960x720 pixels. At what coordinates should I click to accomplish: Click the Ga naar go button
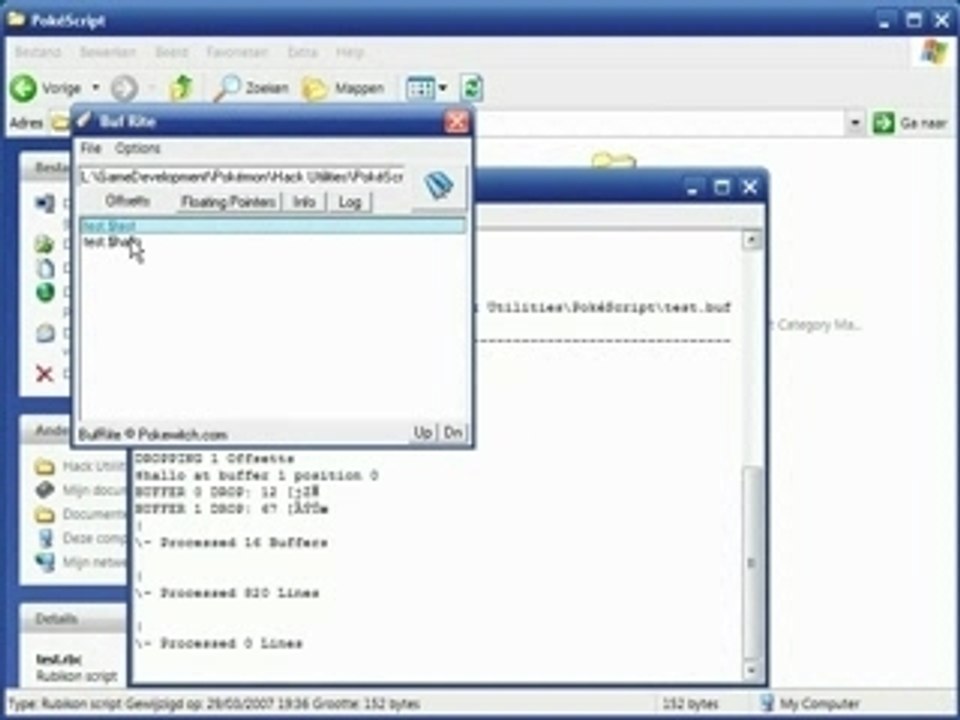tap(910, 123)
